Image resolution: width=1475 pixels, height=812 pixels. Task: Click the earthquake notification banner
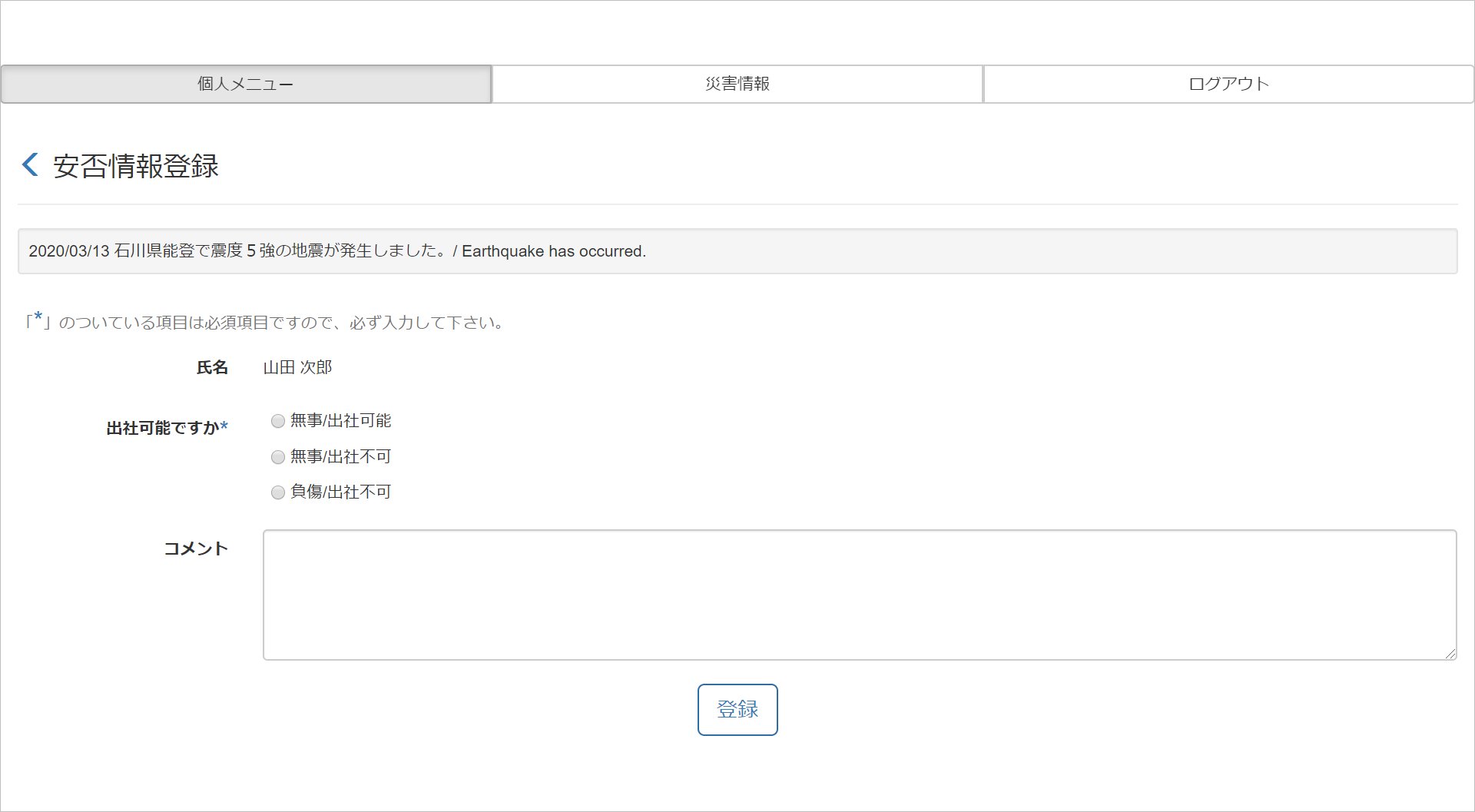tap(737, 251)
